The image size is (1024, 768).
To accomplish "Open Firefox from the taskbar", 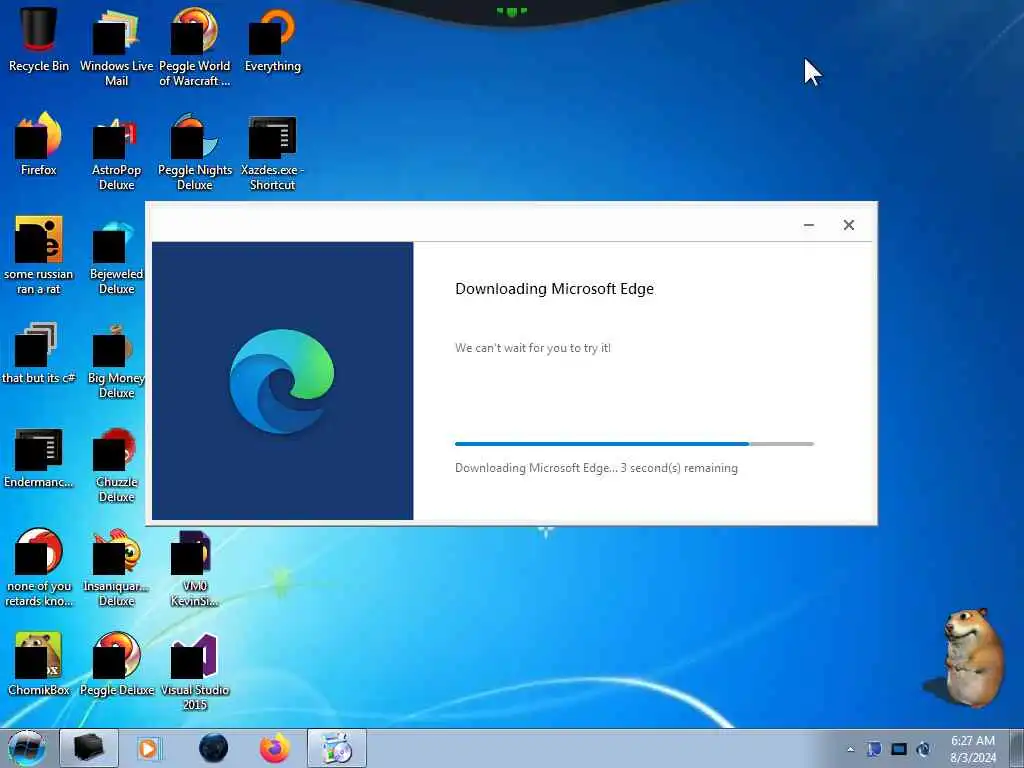I will pos(275,748).
